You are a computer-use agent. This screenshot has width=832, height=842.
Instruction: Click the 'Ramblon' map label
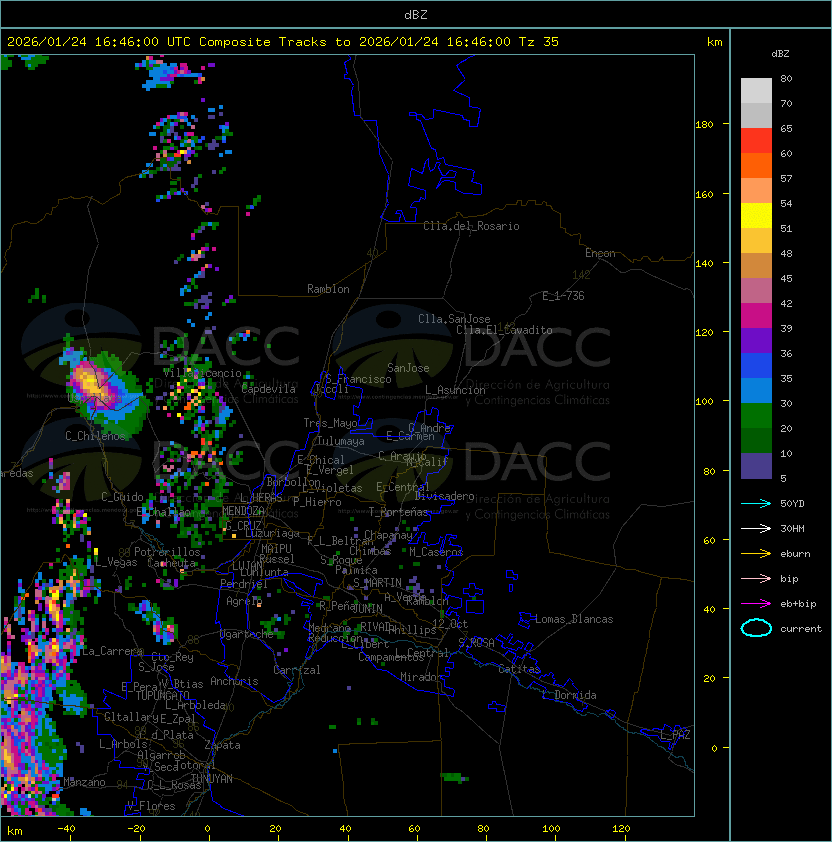point(328,289)
